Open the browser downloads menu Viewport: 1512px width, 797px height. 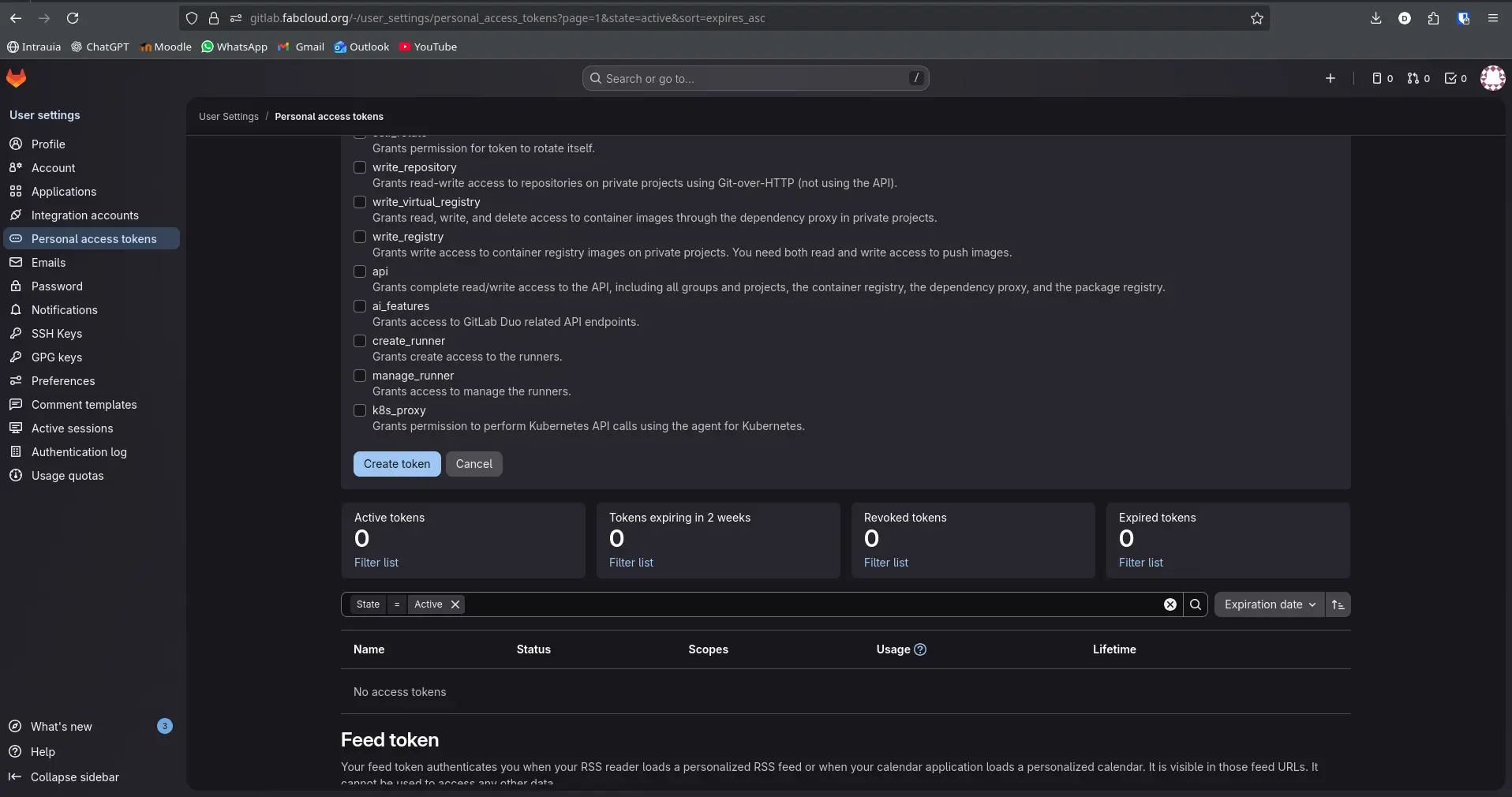point(1375,18)
